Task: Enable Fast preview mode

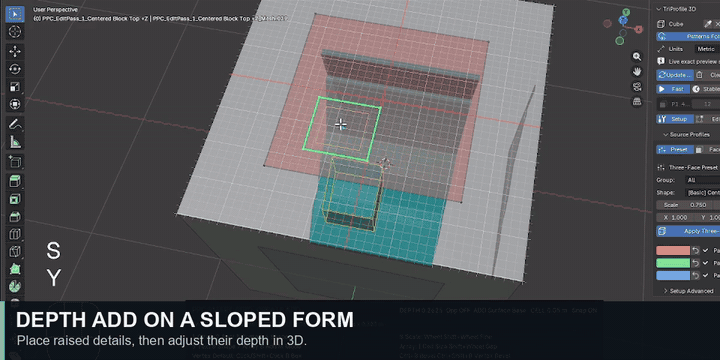Action: coord(674,89)
